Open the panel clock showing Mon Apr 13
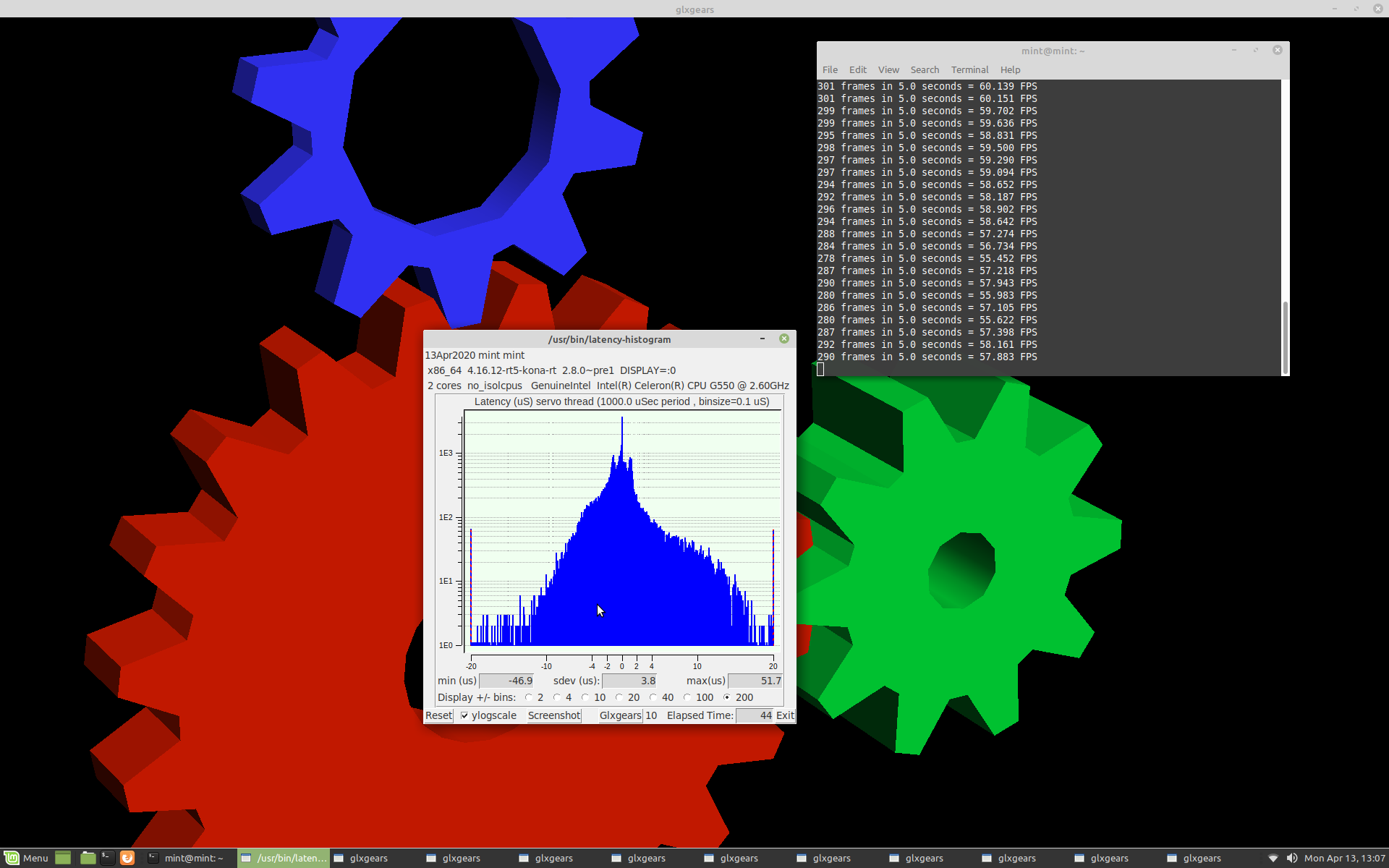Viewport: 1389px width, 868px height. pyautogui.click(x=1344, y=858)
